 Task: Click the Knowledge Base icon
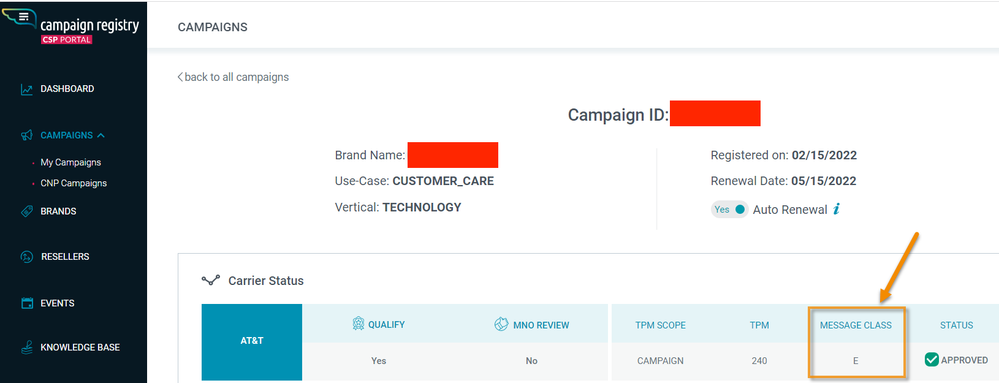coord(26,348)
